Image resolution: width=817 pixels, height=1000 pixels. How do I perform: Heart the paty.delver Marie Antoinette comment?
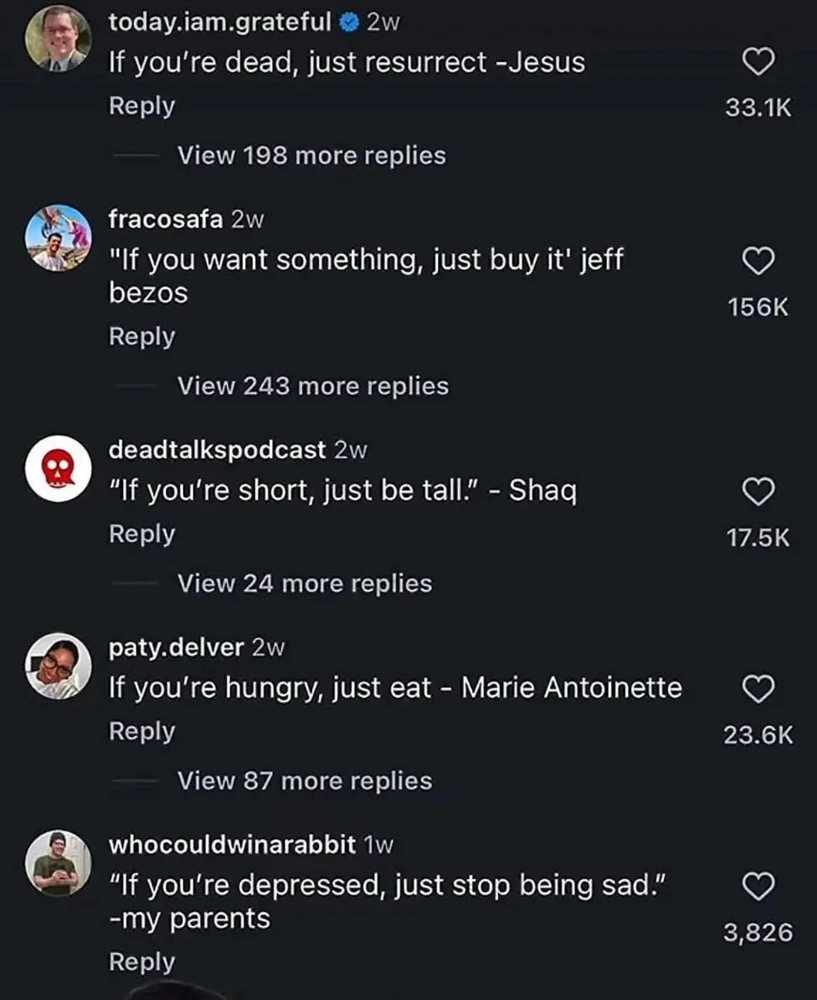760,688
